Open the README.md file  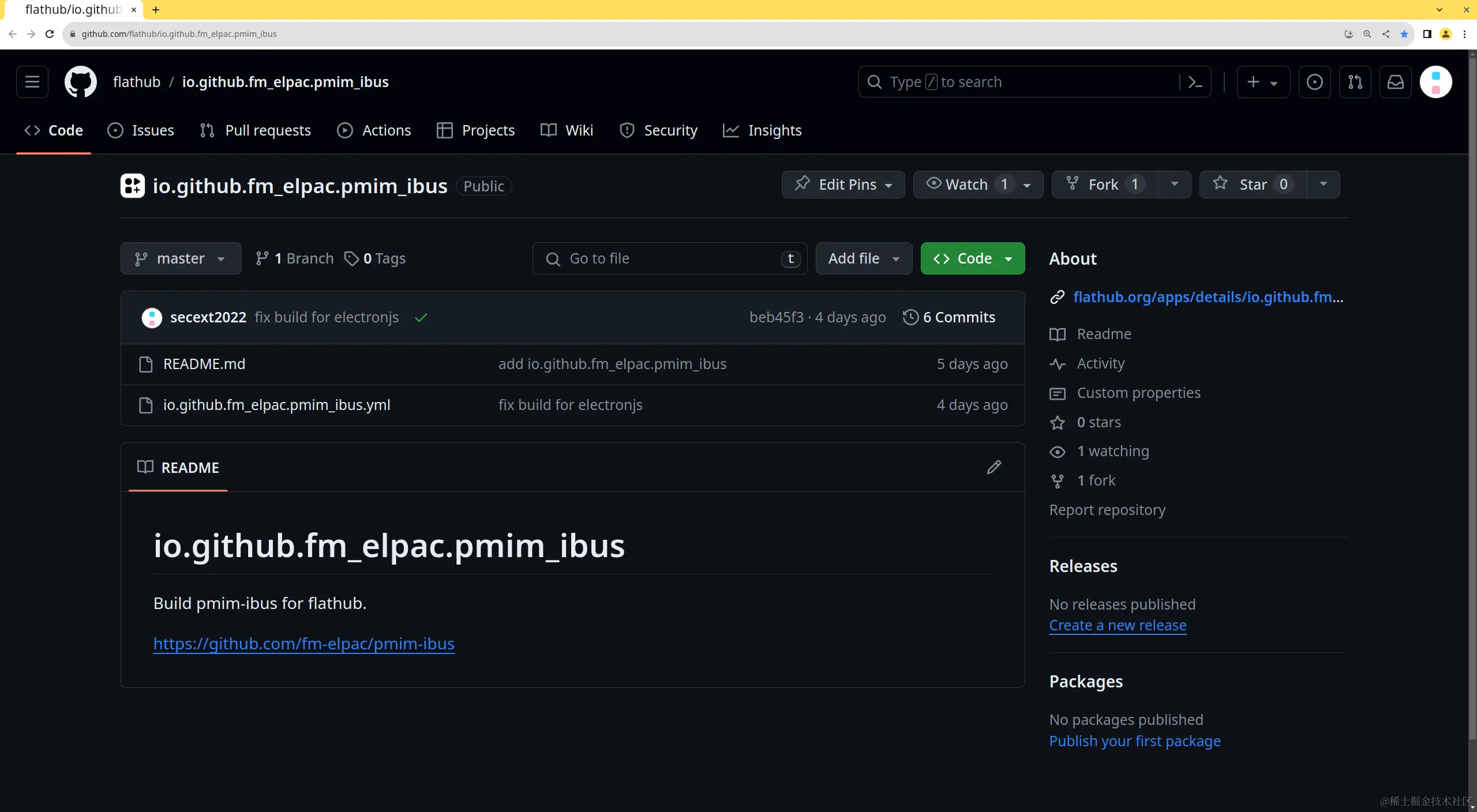tap(204, 364)
